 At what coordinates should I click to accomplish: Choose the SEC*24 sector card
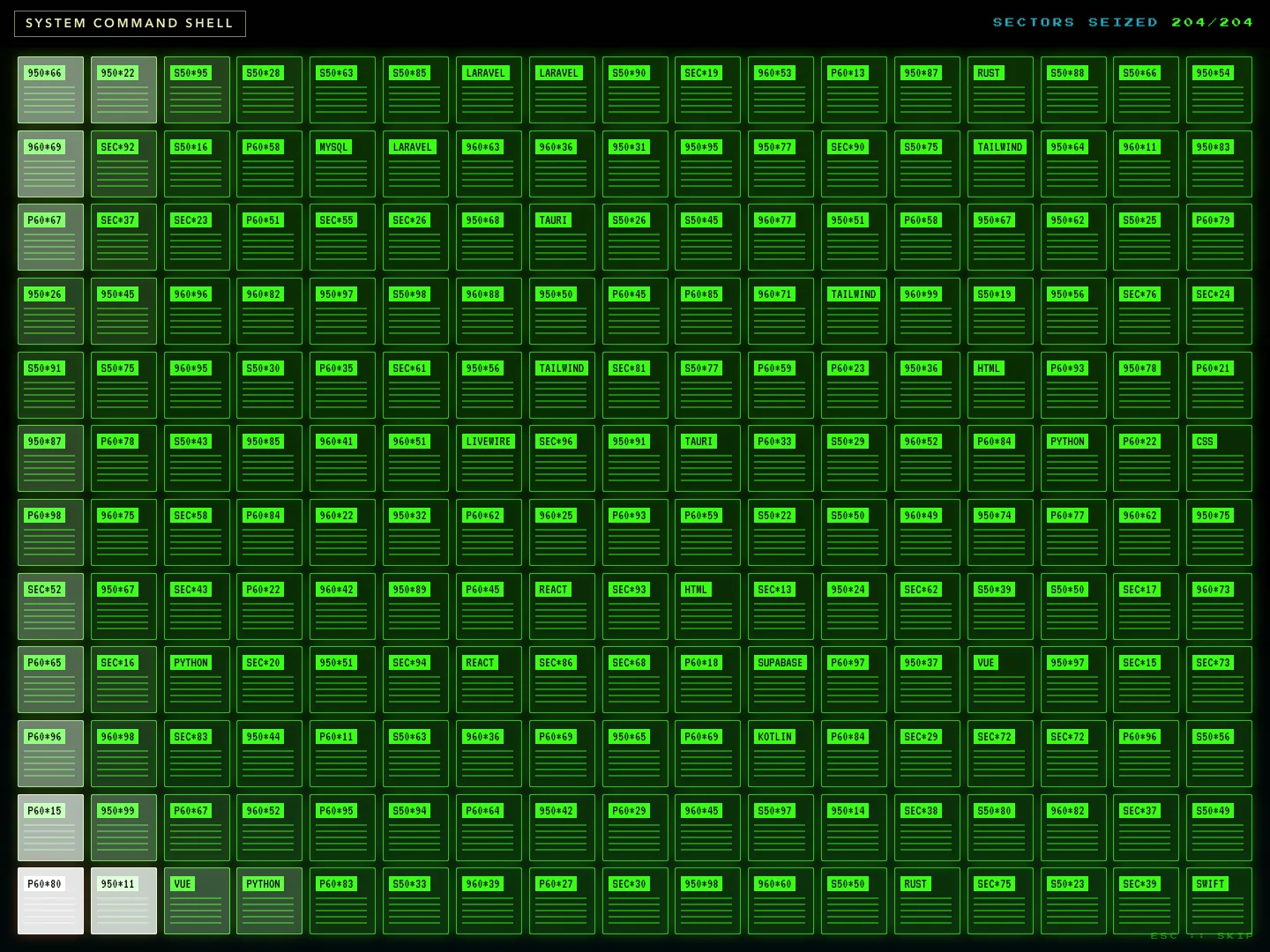pyautogui.click(x=1219, y=311)
